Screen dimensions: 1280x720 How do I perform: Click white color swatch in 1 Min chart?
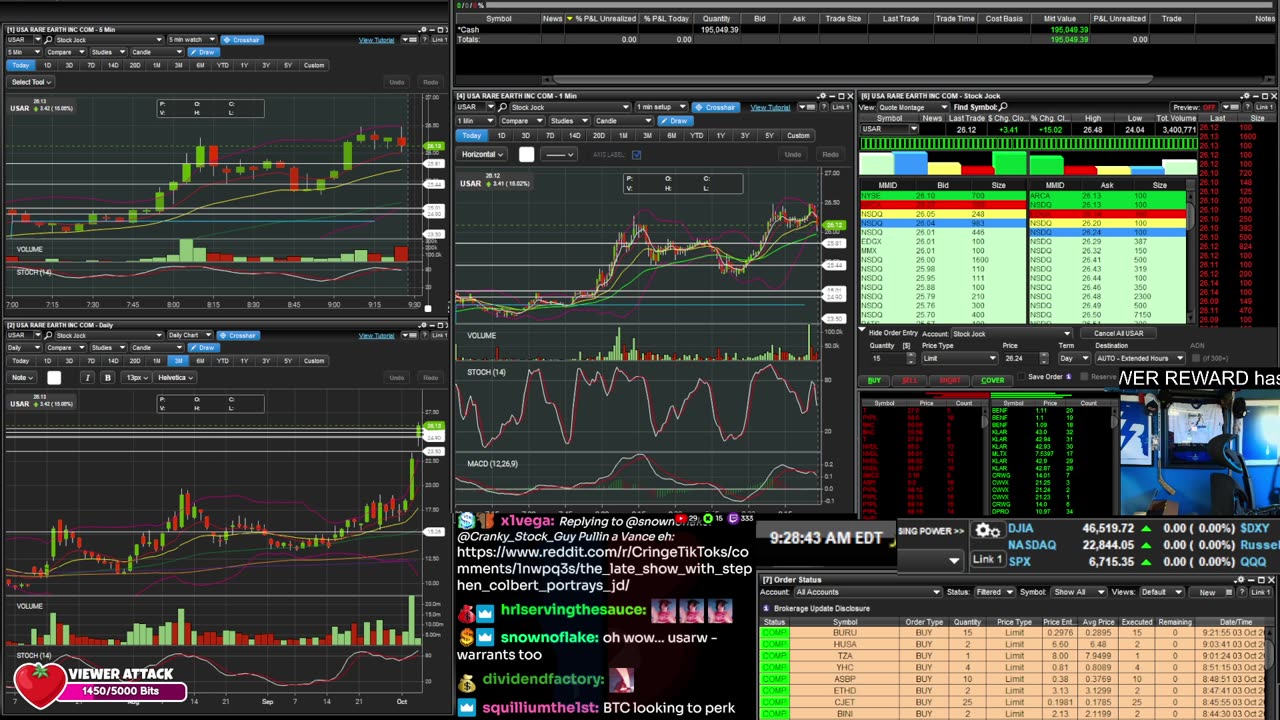click(x=527, y=154)
